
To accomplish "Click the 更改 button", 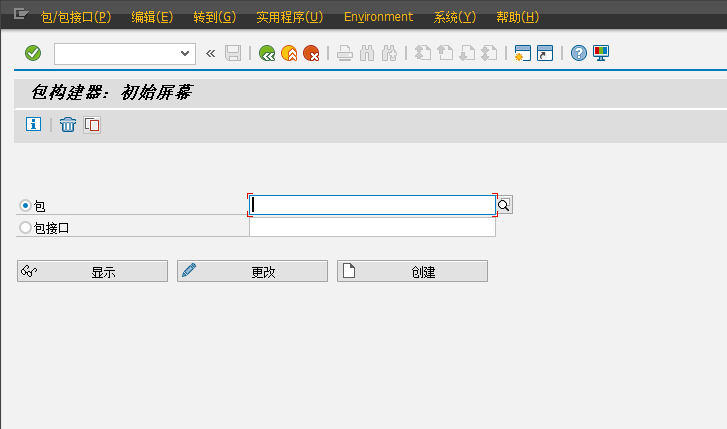I will tap(252, 271).
